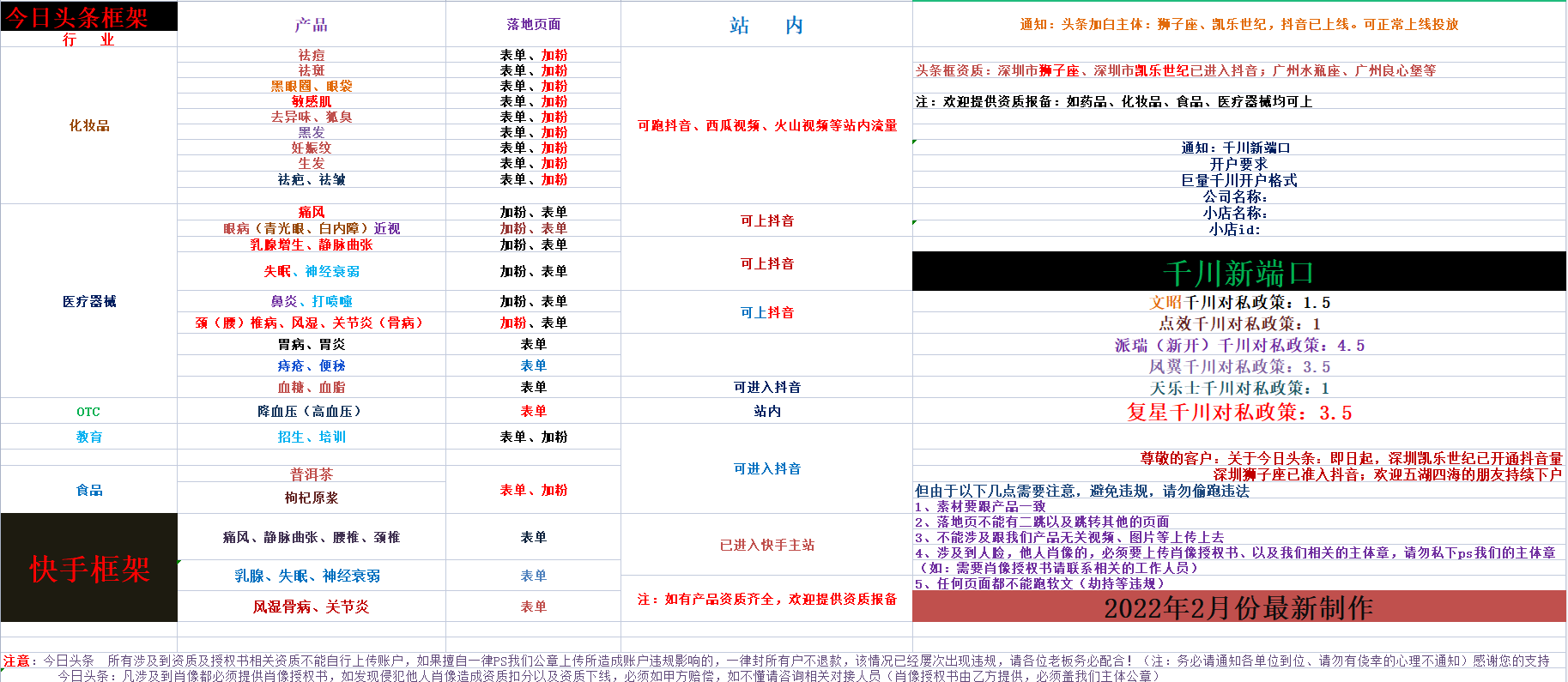Select the black 千川新端口 banner
Image resolution: width=1568 pixels, height=682 pixels.
[1238, 273]
